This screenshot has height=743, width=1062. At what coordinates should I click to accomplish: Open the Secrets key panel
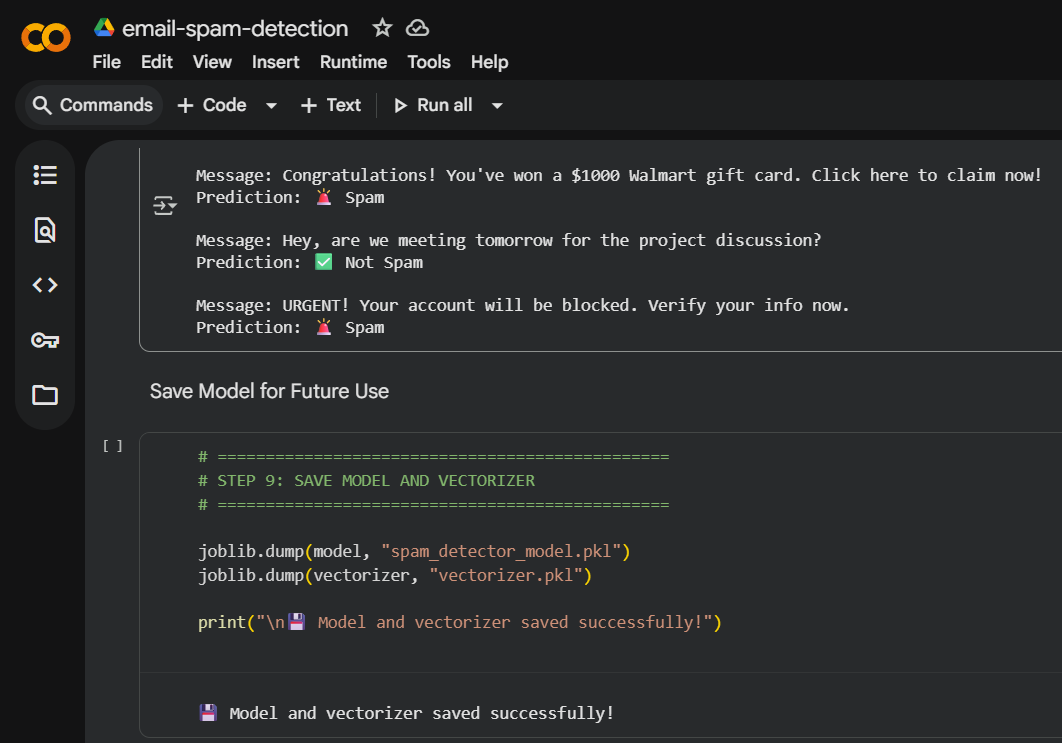click(x=45, y=340)
